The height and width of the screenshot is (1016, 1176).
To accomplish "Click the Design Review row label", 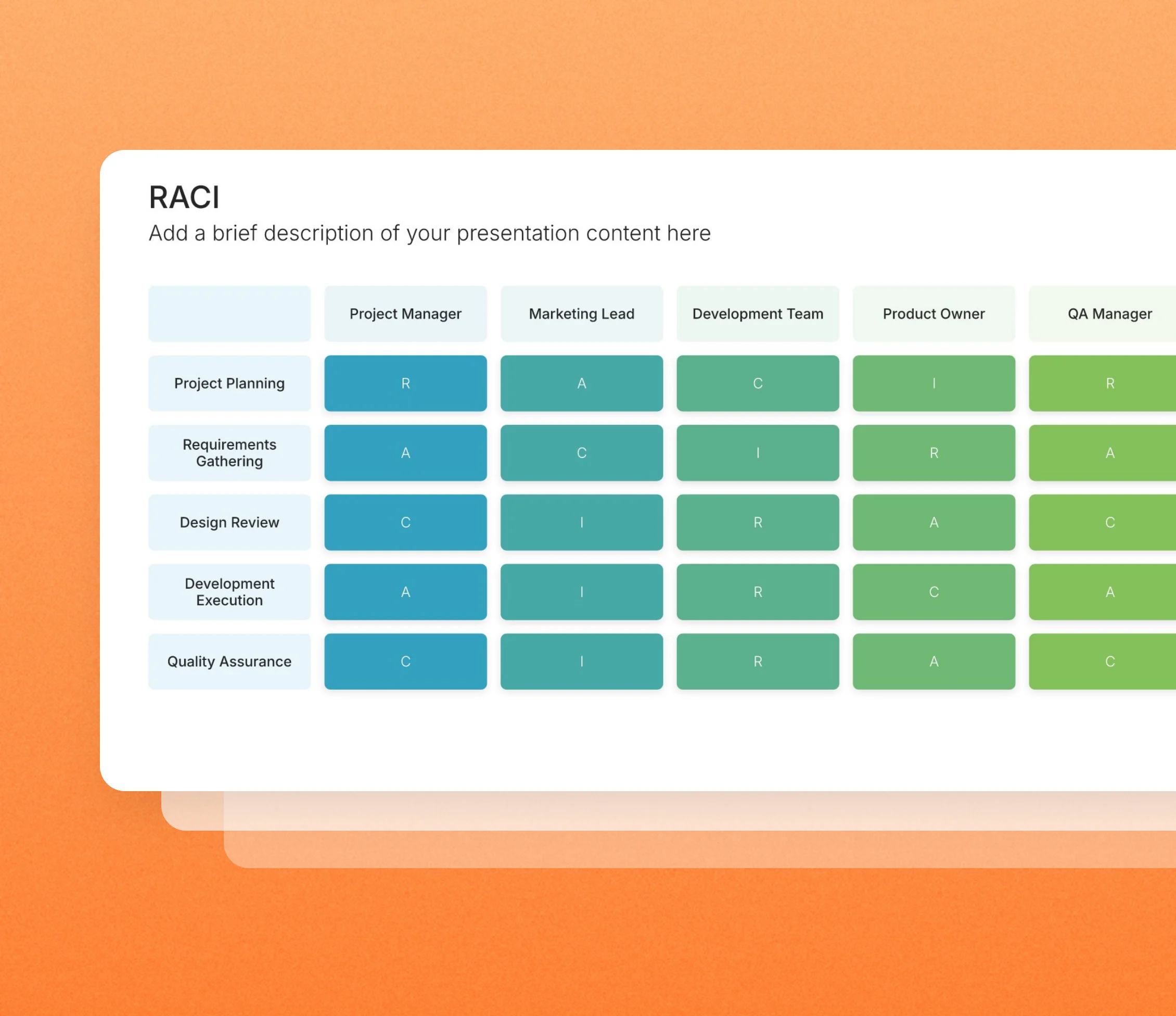I will click(229, 522).
